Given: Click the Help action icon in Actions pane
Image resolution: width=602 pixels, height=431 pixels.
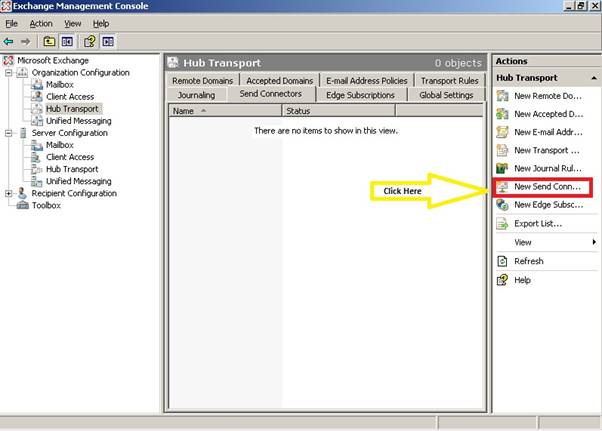Looking at the screenshot, I should [x=502, y=280].
